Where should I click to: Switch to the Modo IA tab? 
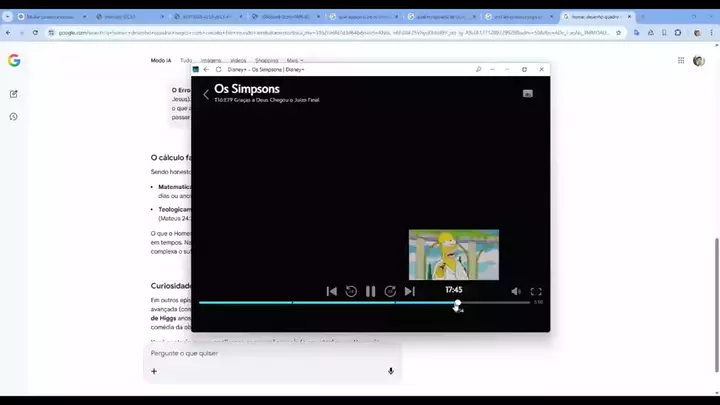click(x=161, y=60)
